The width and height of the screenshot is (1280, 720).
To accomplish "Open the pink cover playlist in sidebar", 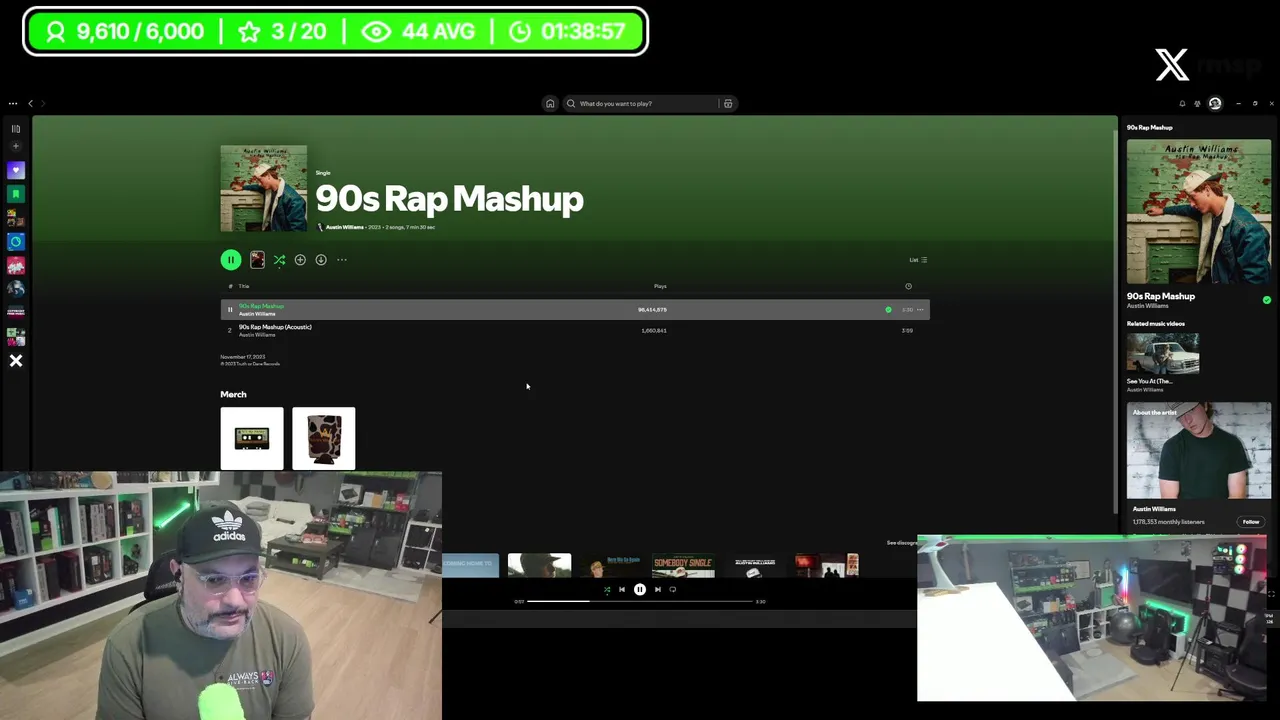I will pos(16,266).
